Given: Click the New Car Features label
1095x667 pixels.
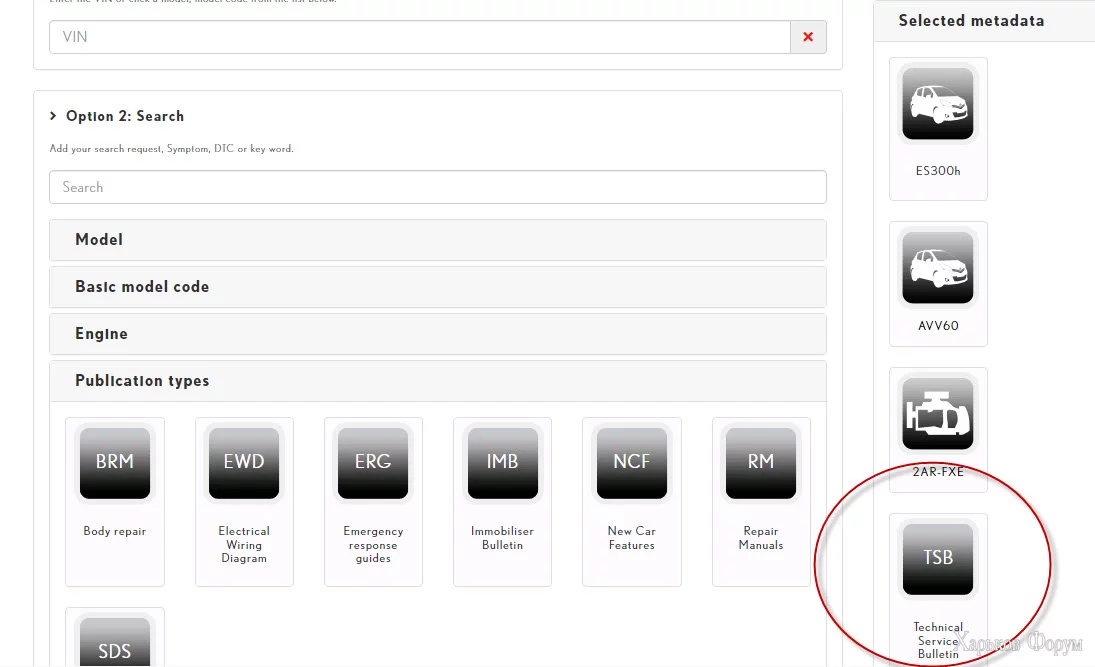Looking at the screenshot, I should click(x=631, y=538).
